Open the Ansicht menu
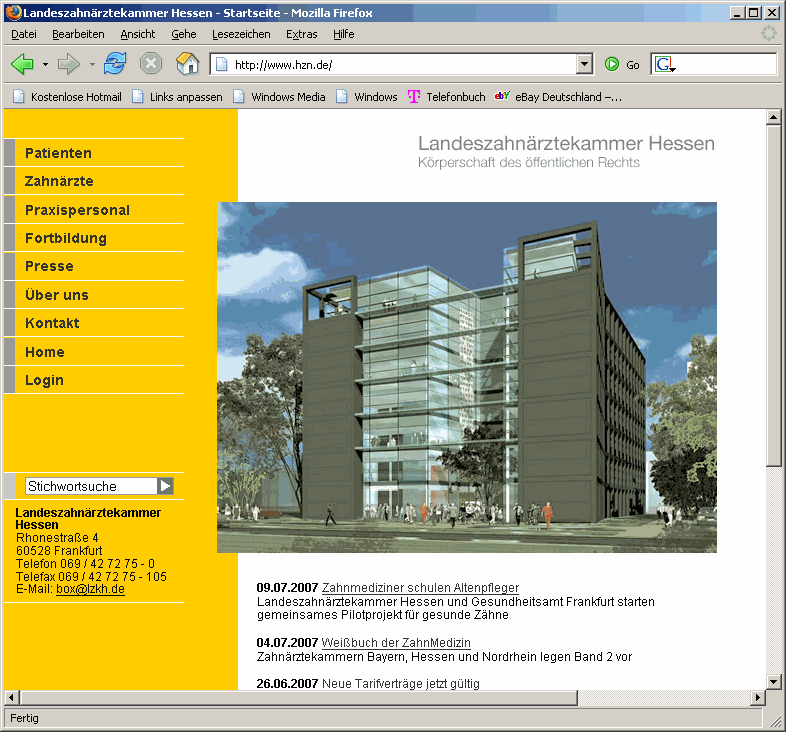 coord(138,34)
